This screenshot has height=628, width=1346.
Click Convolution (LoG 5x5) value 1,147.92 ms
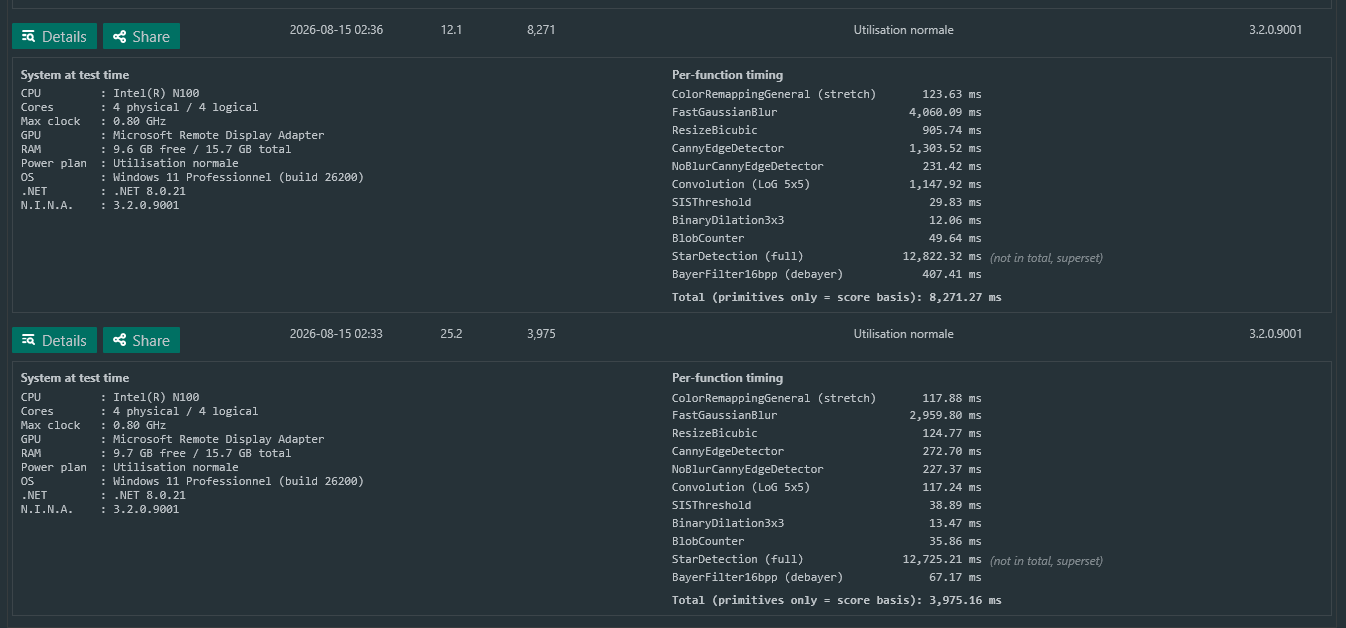coord(945,184)
